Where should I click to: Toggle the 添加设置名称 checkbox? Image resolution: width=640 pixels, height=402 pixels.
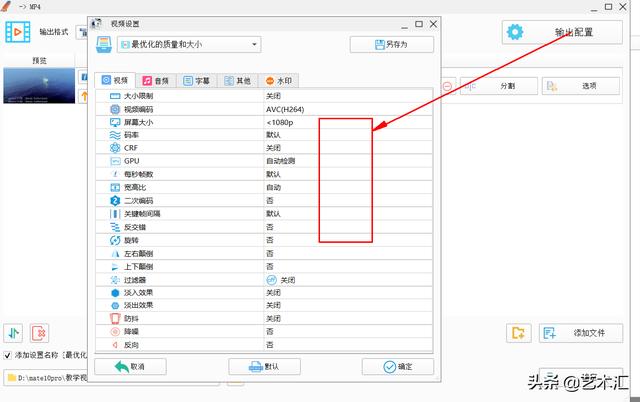[x=7, y=355]
